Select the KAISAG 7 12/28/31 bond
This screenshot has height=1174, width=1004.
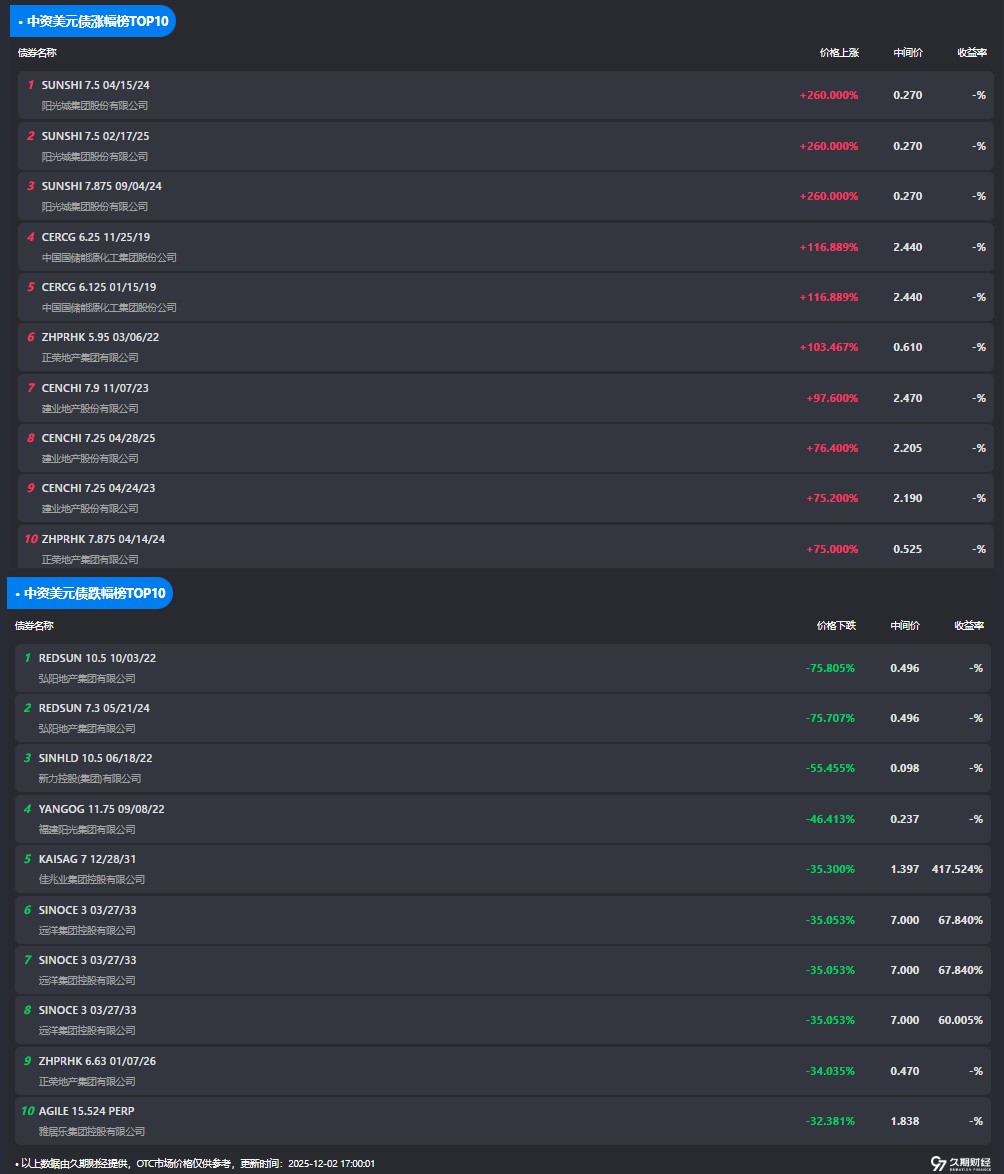coord(88,859)
